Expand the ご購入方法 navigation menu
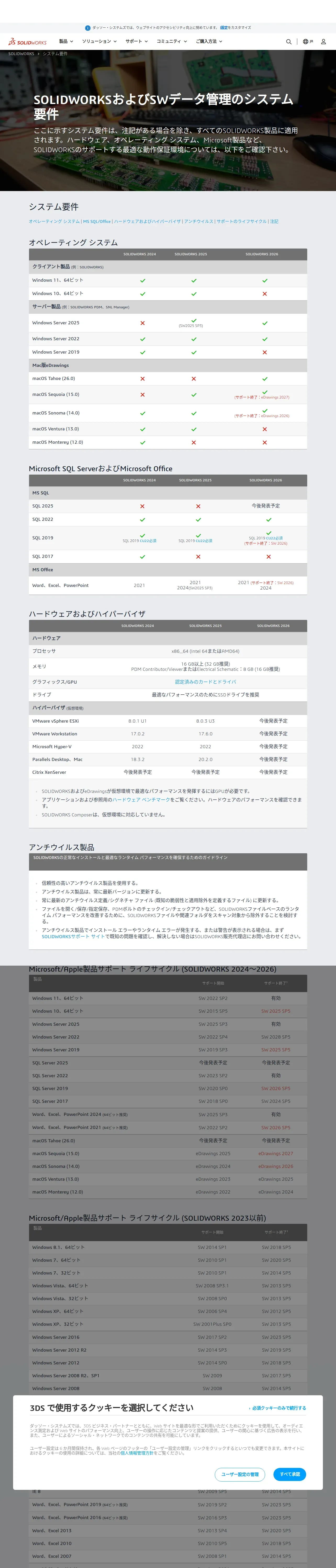 (x=209, y=41)
